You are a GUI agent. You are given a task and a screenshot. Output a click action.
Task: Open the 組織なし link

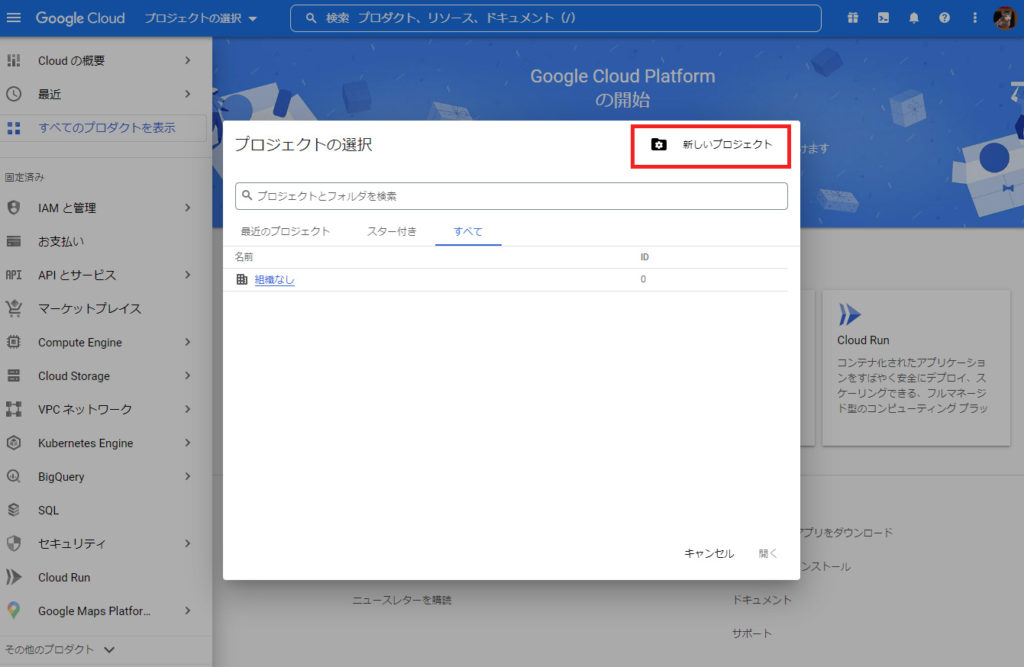[x=274, y=280]
